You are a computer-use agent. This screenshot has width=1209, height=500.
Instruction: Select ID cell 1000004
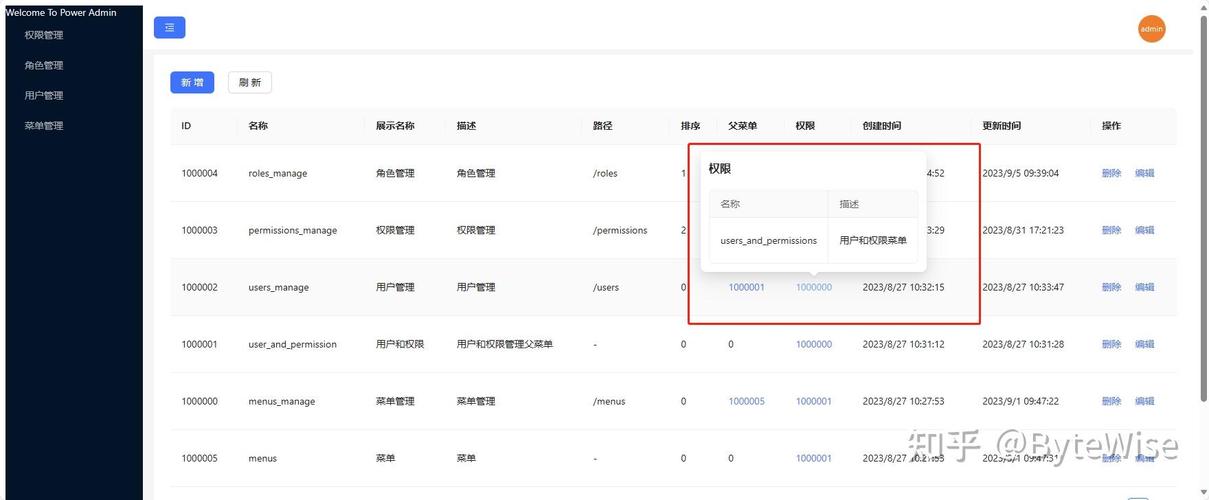199,173
